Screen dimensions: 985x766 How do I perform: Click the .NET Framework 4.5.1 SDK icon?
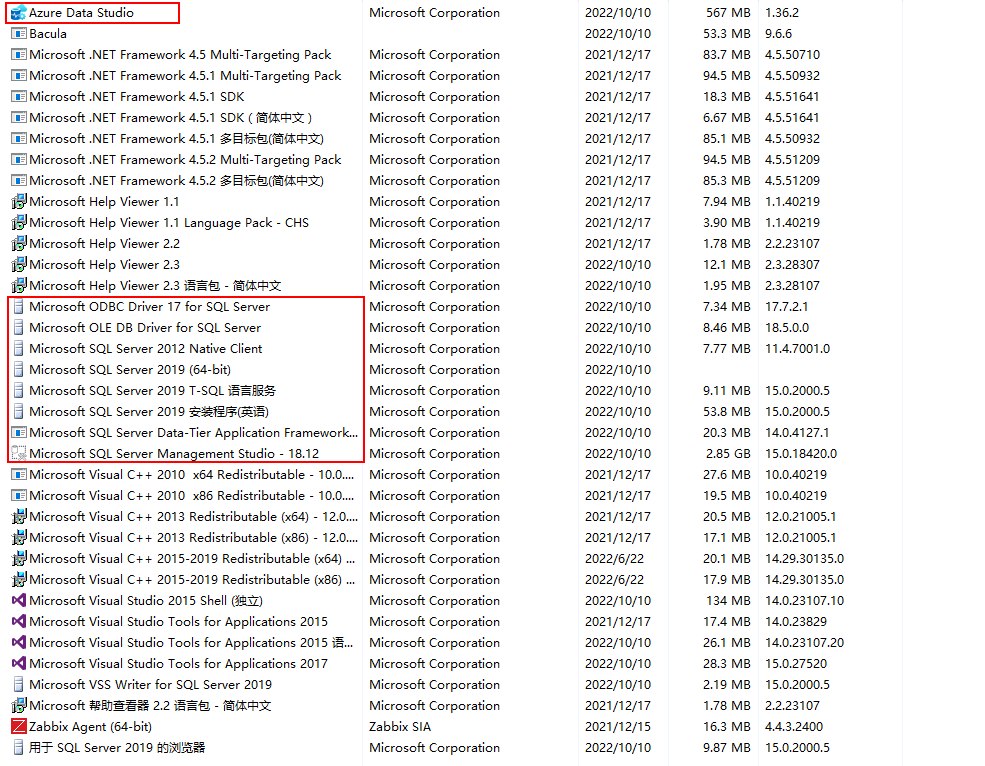19,97
